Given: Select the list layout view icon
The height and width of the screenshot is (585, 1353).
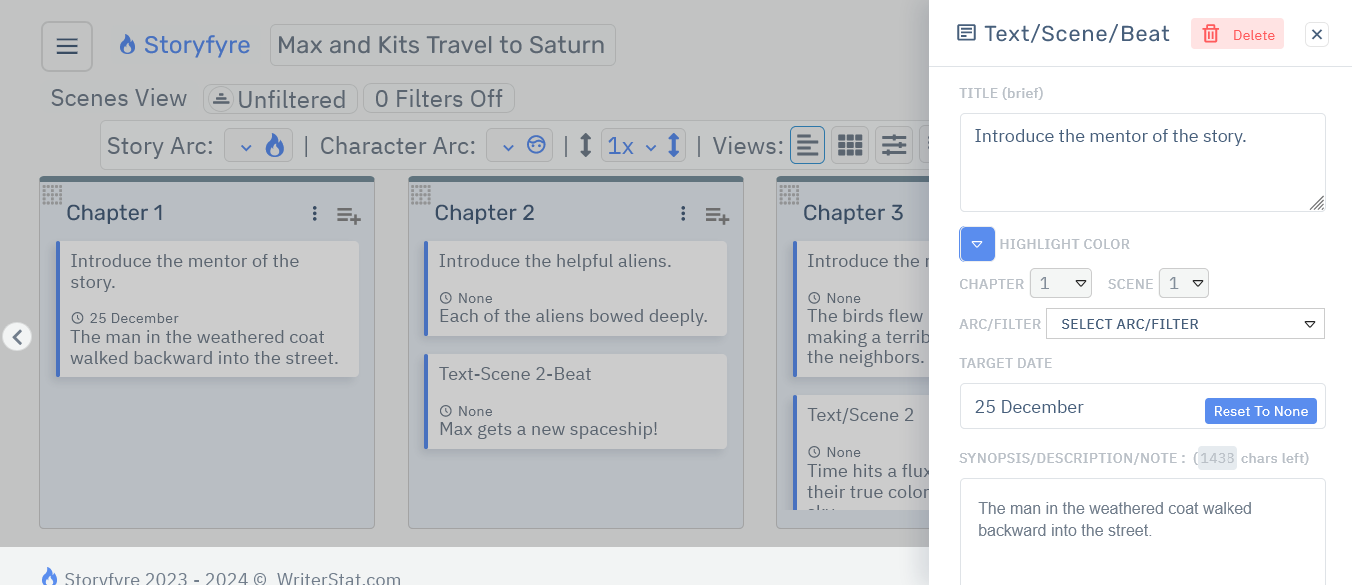Looking at the screenshot, I should (808, 144).
